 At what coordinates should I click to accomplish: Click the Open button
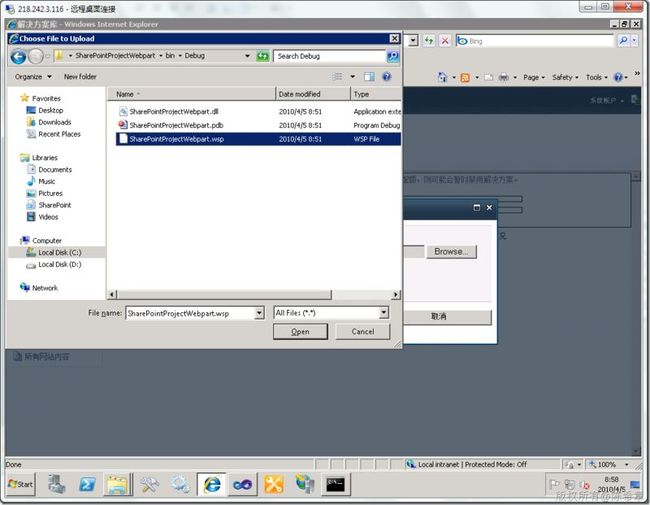pos(300,332)
